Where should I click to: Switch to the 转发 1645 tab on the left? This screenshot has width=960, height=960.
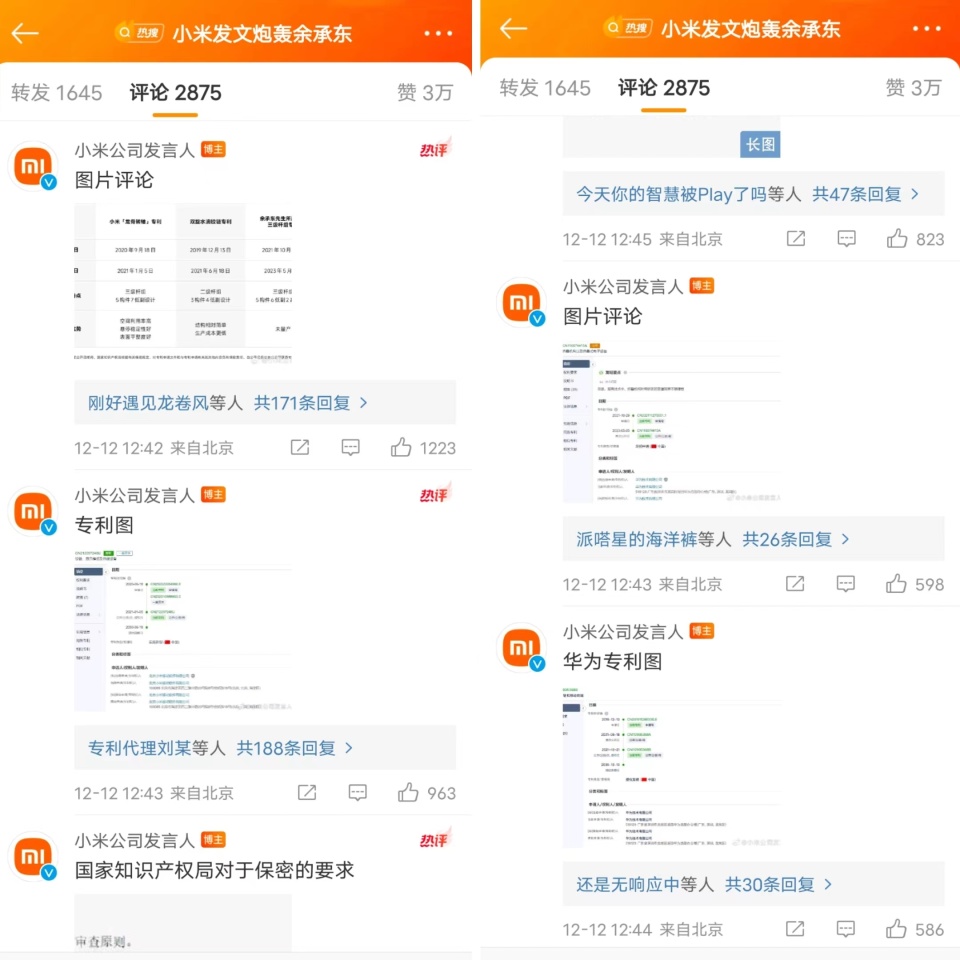click(56, 92)
